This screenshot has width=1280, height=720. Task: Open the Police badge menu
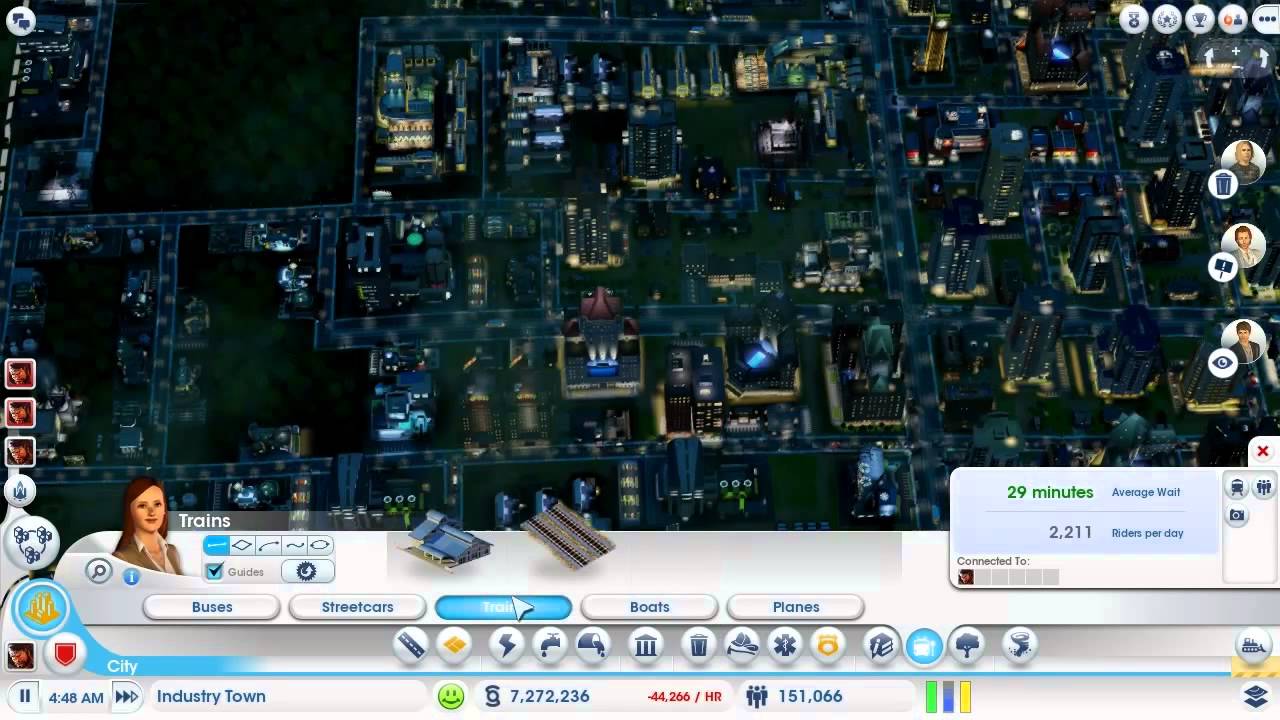click(828, 646)
